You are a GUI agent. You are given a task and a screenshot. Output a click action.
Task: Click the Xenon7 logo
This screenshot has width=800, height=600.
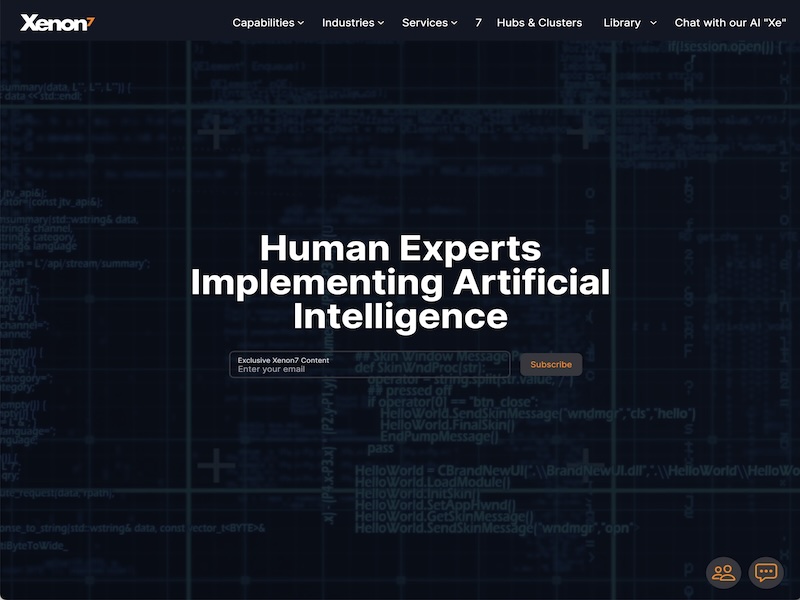click(57, 22)
